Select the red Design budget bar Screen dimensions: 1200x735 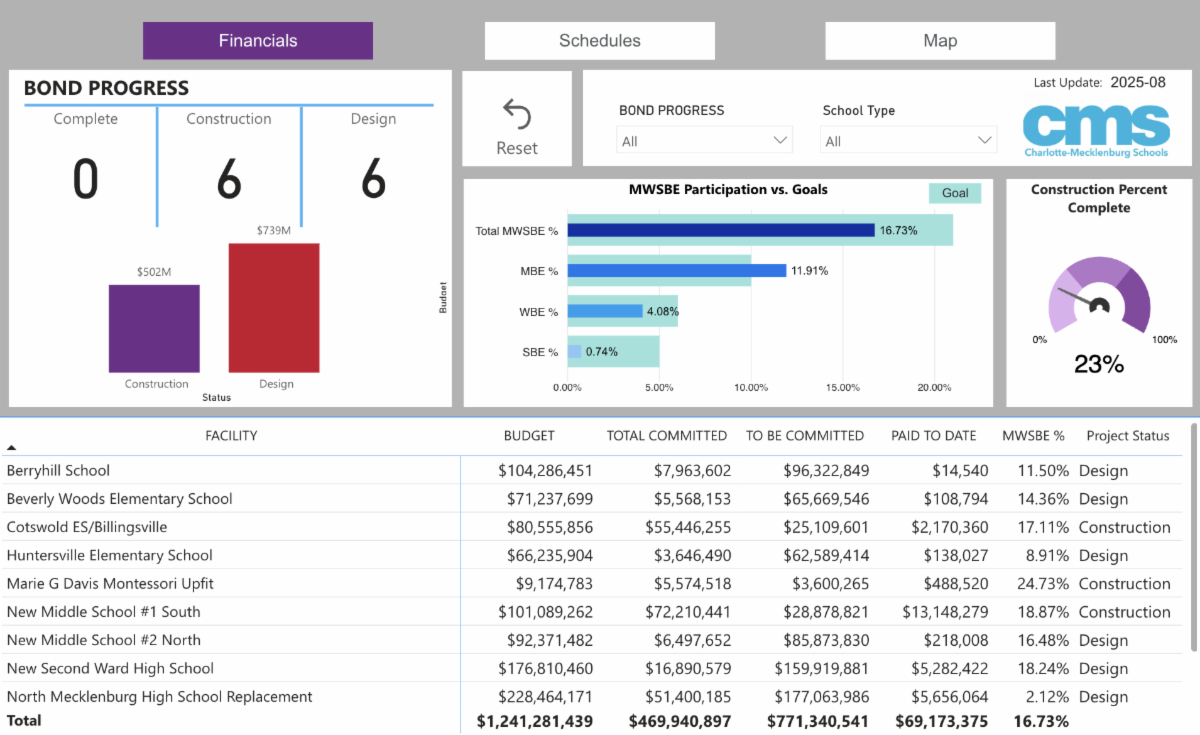[274, 308]
